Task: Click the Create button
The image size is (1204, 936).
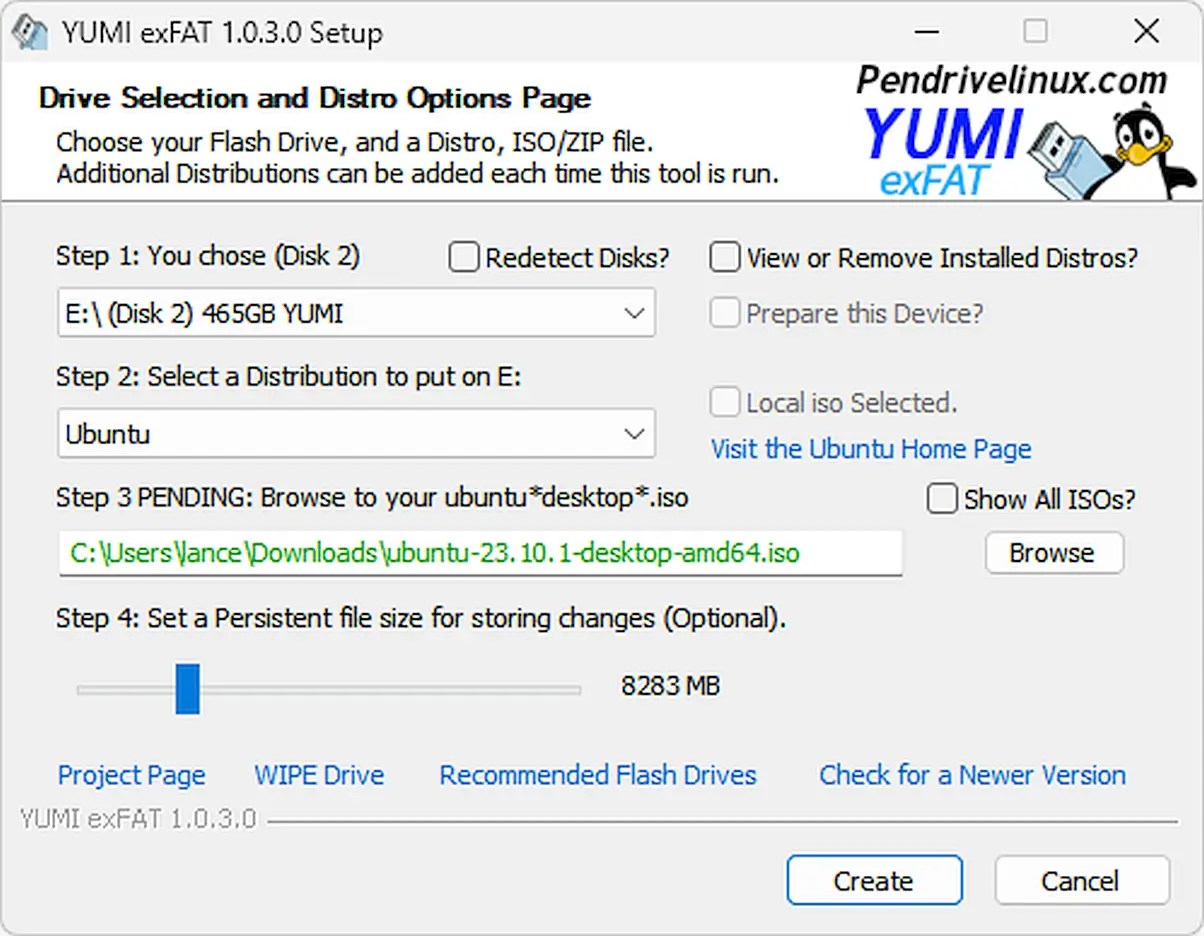Action: tap(874, 881)
